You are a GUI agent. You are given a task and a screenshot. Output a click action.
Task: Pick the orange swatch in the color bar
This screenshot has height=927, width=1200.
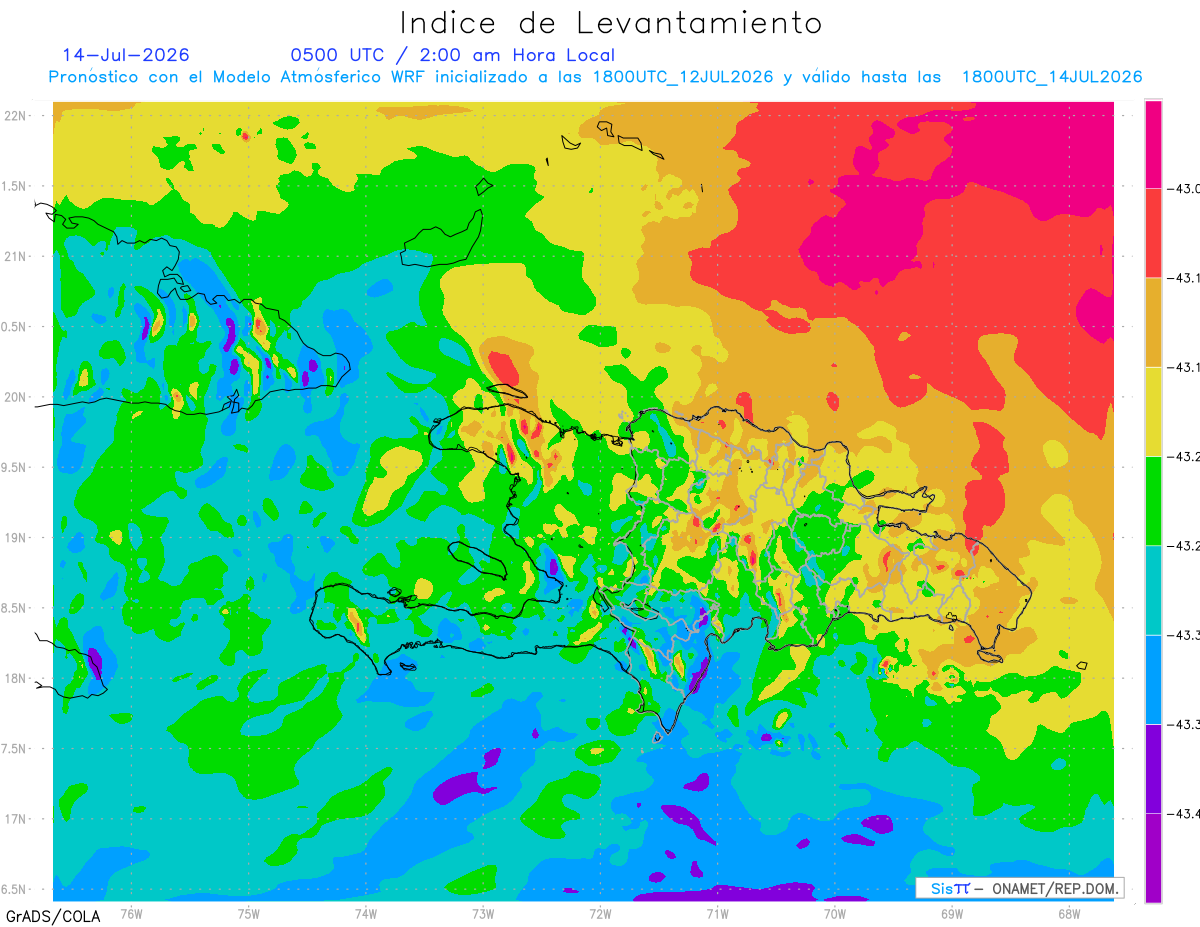[x=1153, y=322]
